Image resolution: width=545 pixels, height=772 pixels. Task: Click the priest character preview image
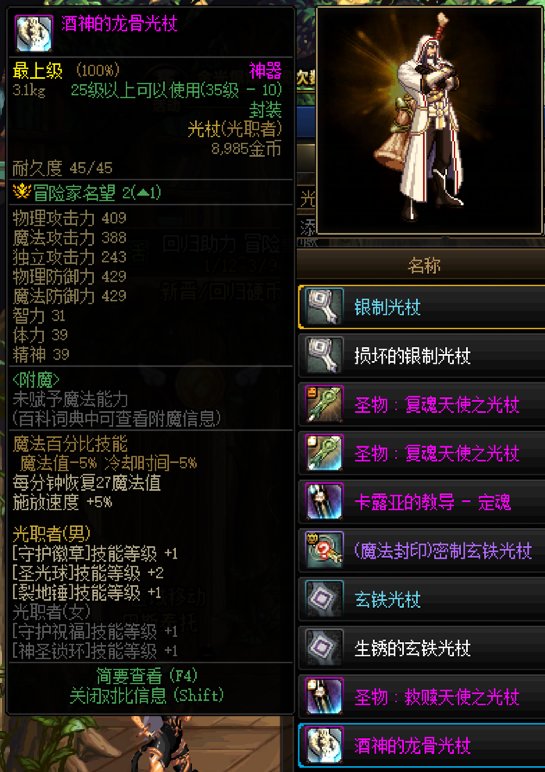point(429,121)
